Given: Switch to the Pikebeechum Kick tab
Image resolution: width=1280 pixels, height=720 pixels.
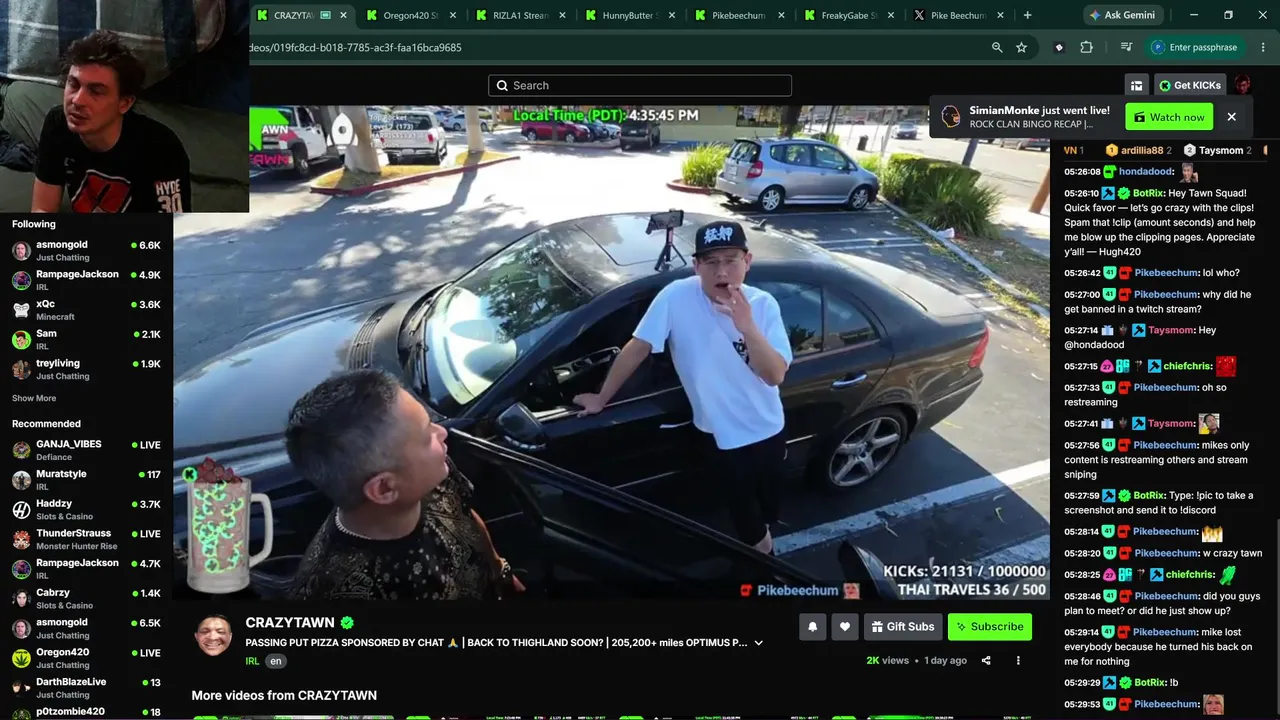Looking at the screenshot, I should point(738,15).
